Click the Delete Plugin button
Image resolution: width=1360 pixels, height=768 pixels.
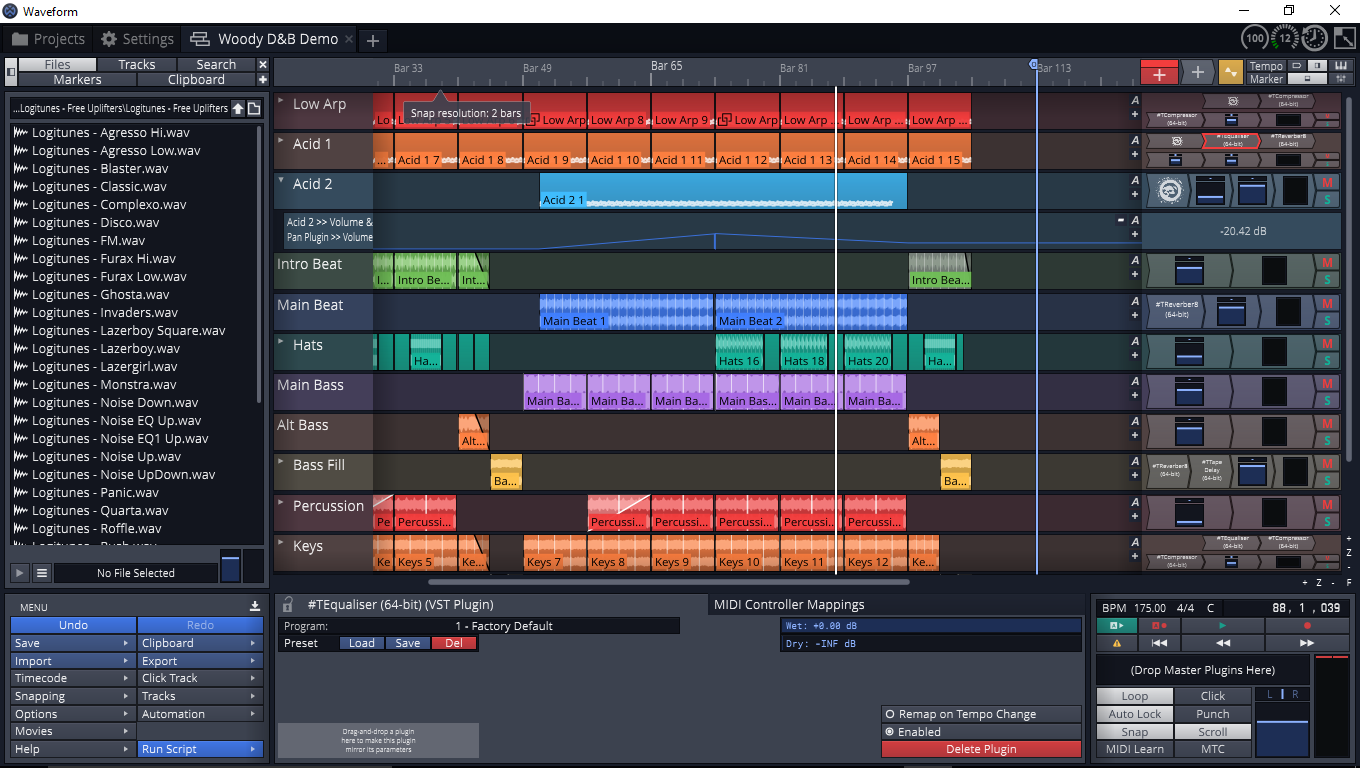981,749
